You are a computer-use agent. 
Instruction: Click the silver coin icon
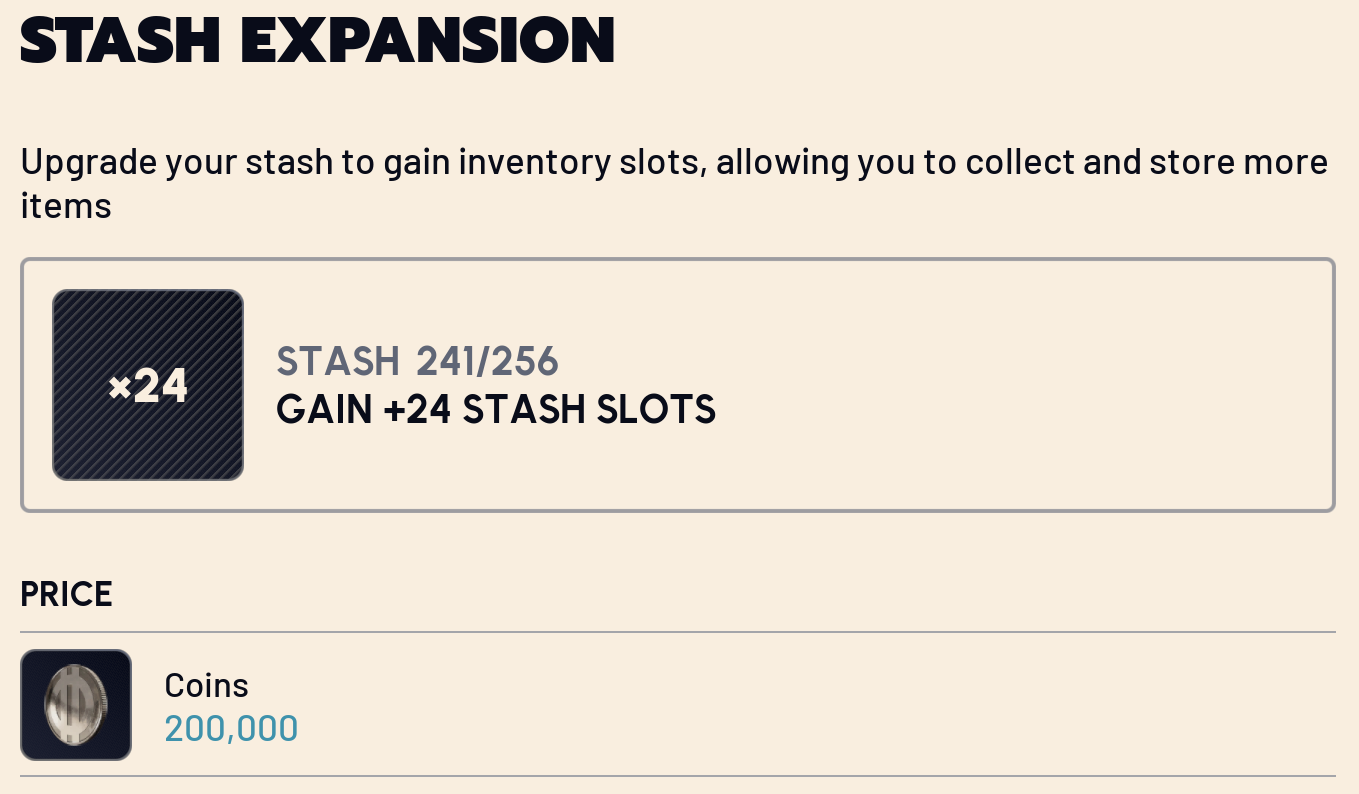pyautogui.click(x=75, y=705)
